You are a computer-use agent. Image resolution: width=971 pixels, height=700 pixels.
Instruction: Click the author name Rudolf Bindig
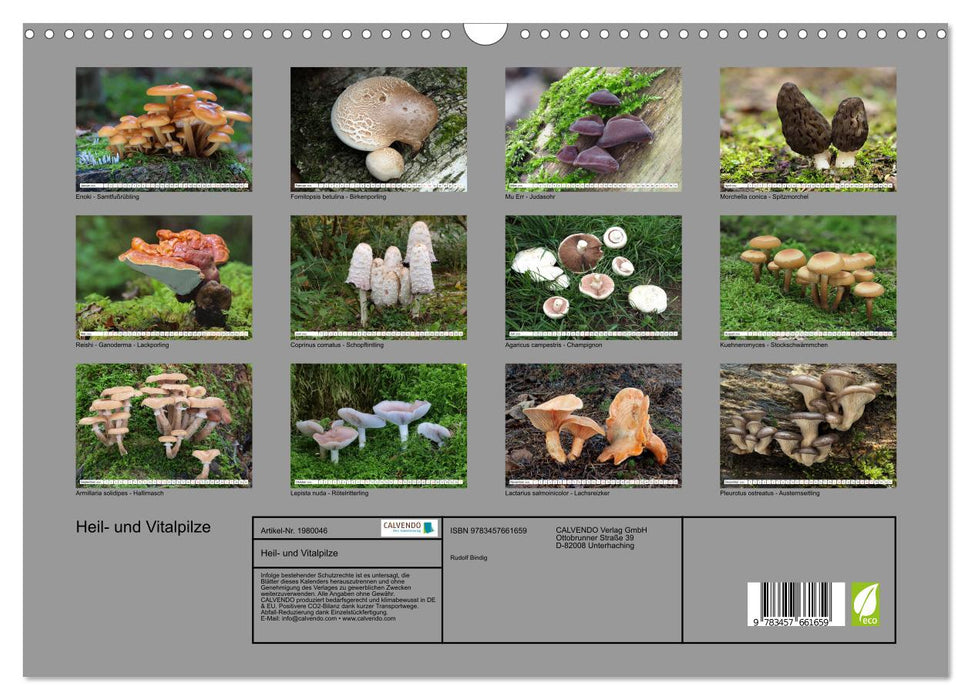click(468, 557)
